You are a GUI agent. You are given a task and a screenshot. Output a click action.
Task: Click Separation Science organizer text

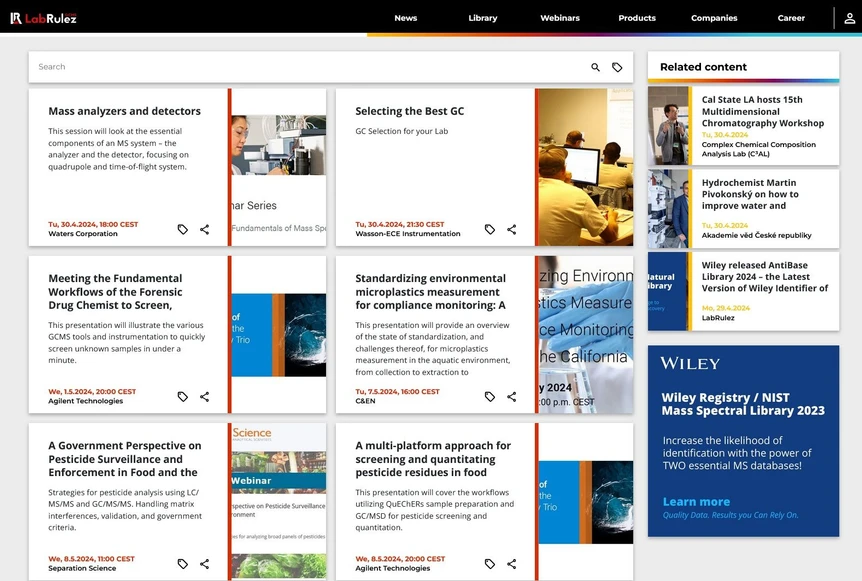(x=82, y=568)
